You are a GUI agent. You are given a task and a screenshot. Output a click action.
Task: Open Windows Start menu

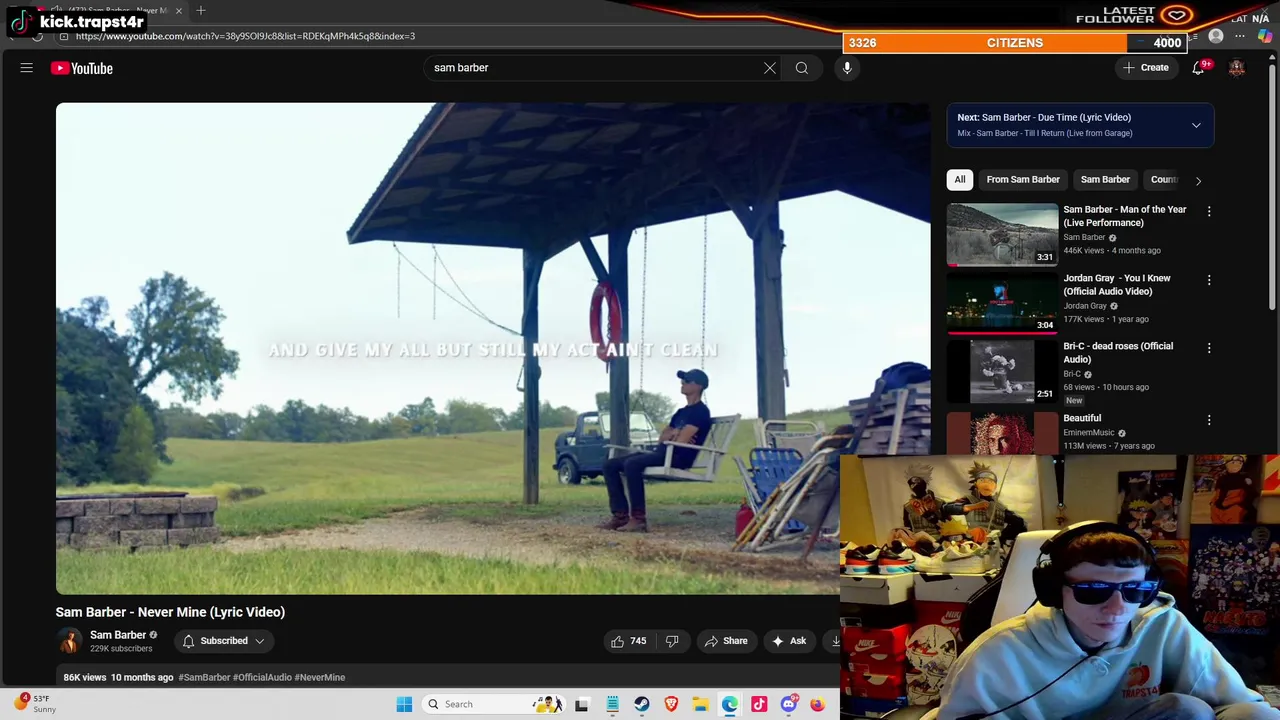click(404, 704)
